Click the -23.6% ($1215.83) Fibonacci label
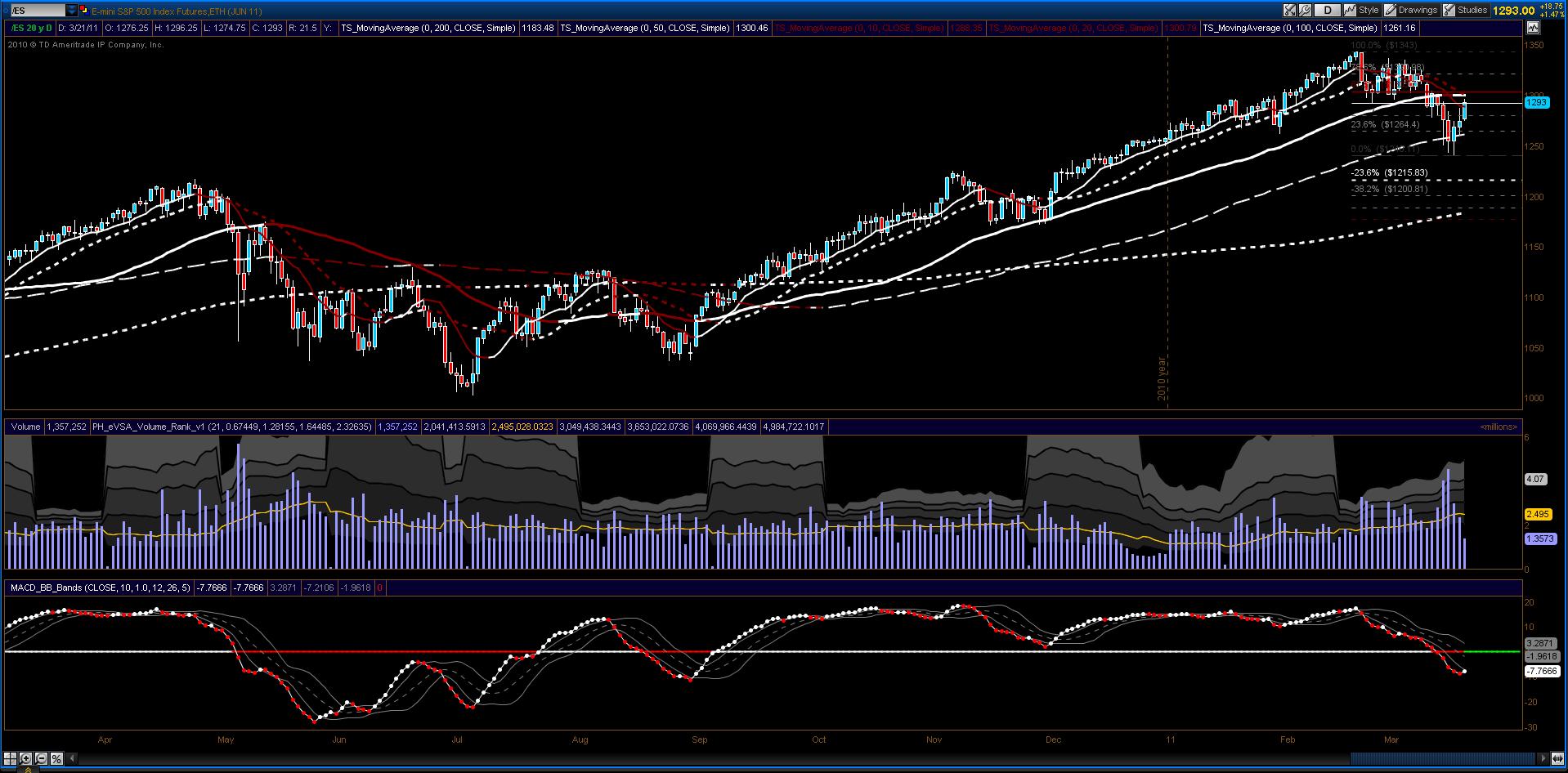The image size is (1568, 773). [x=1389, y=173]
